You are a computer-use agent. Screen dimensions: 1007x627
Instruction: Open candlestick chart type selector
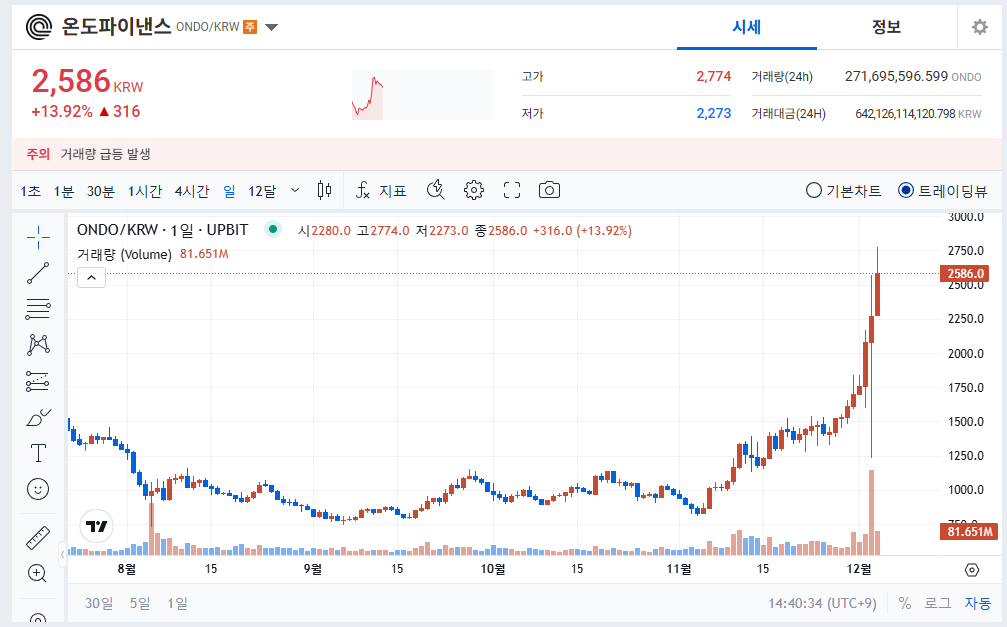pos(324,190)
